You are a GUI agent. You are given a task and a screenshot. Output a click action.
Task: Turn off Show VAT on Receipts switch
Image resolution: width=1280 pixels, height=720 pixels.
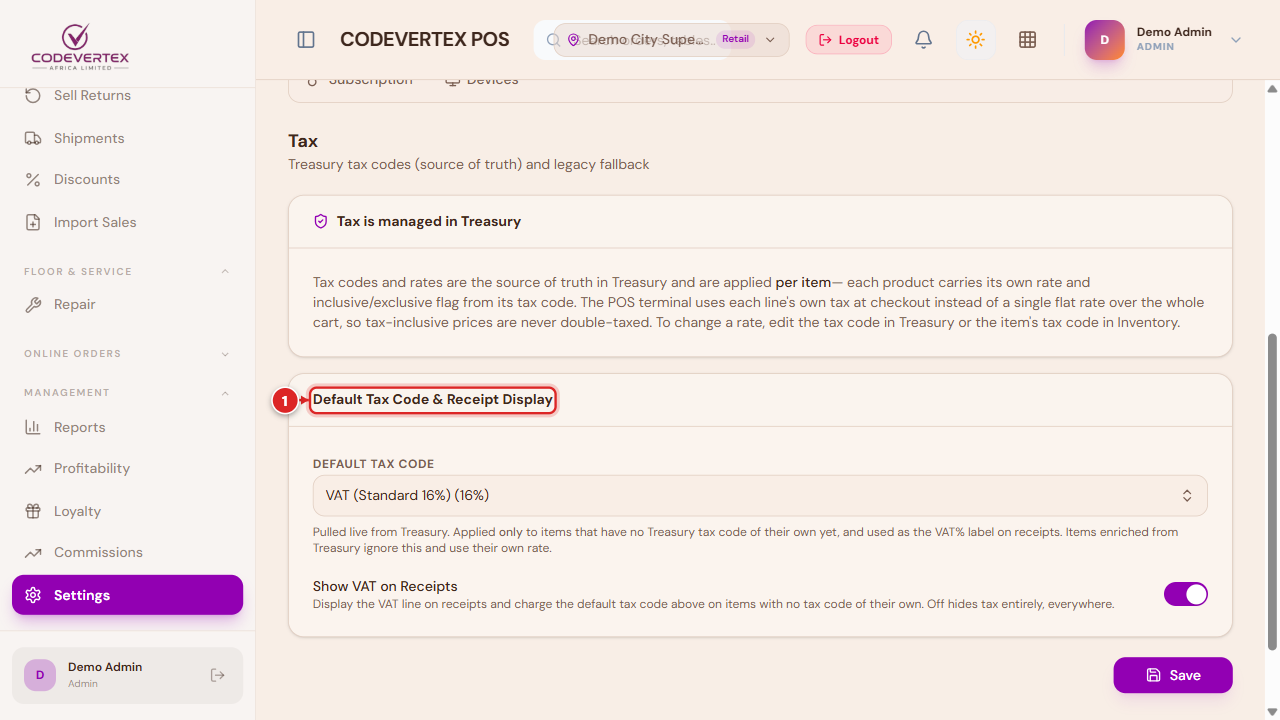(x=1186, y=594)
